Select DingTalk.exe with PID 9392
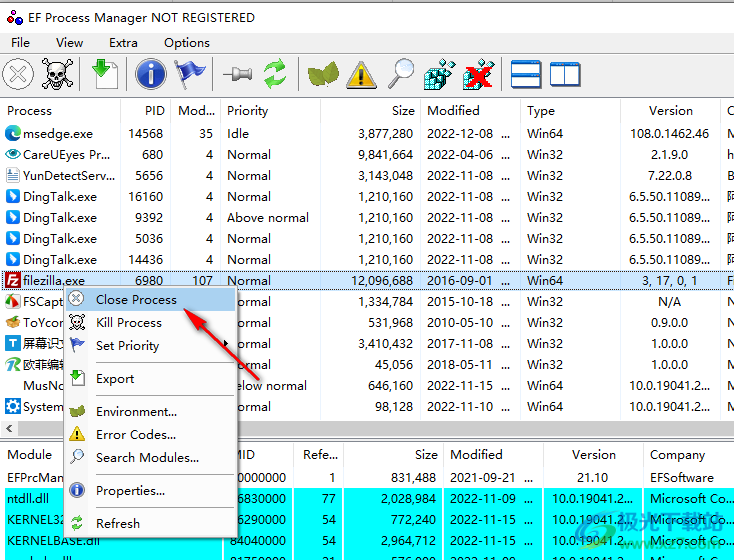This screenshot has width=734, height=560. coord(367,218)
